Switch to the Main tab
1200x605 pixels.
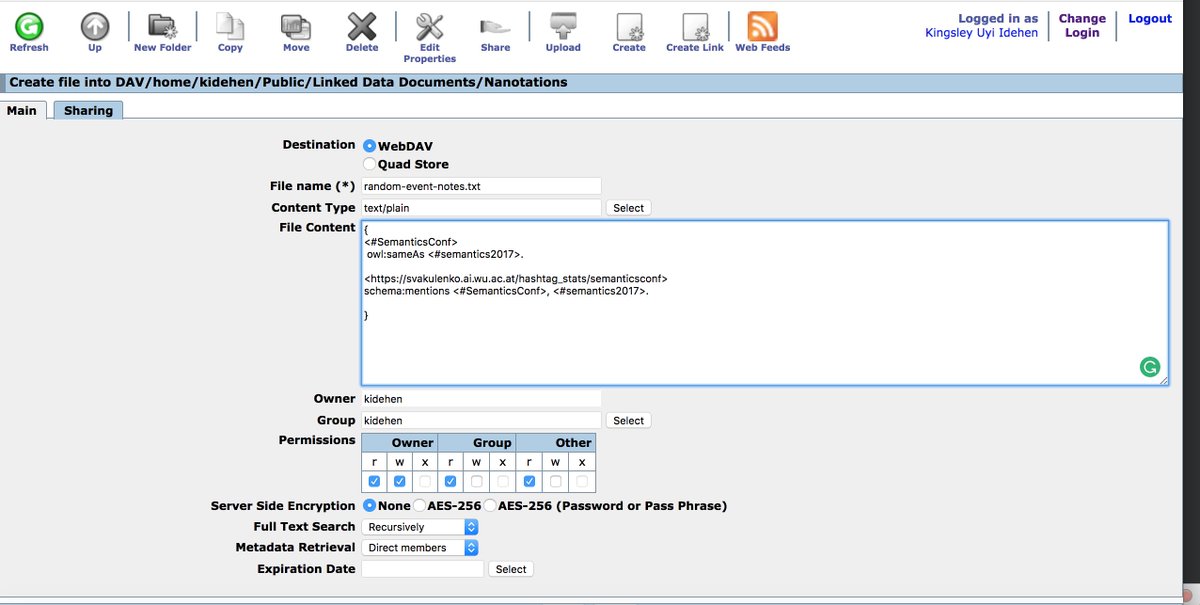point(22,111)
